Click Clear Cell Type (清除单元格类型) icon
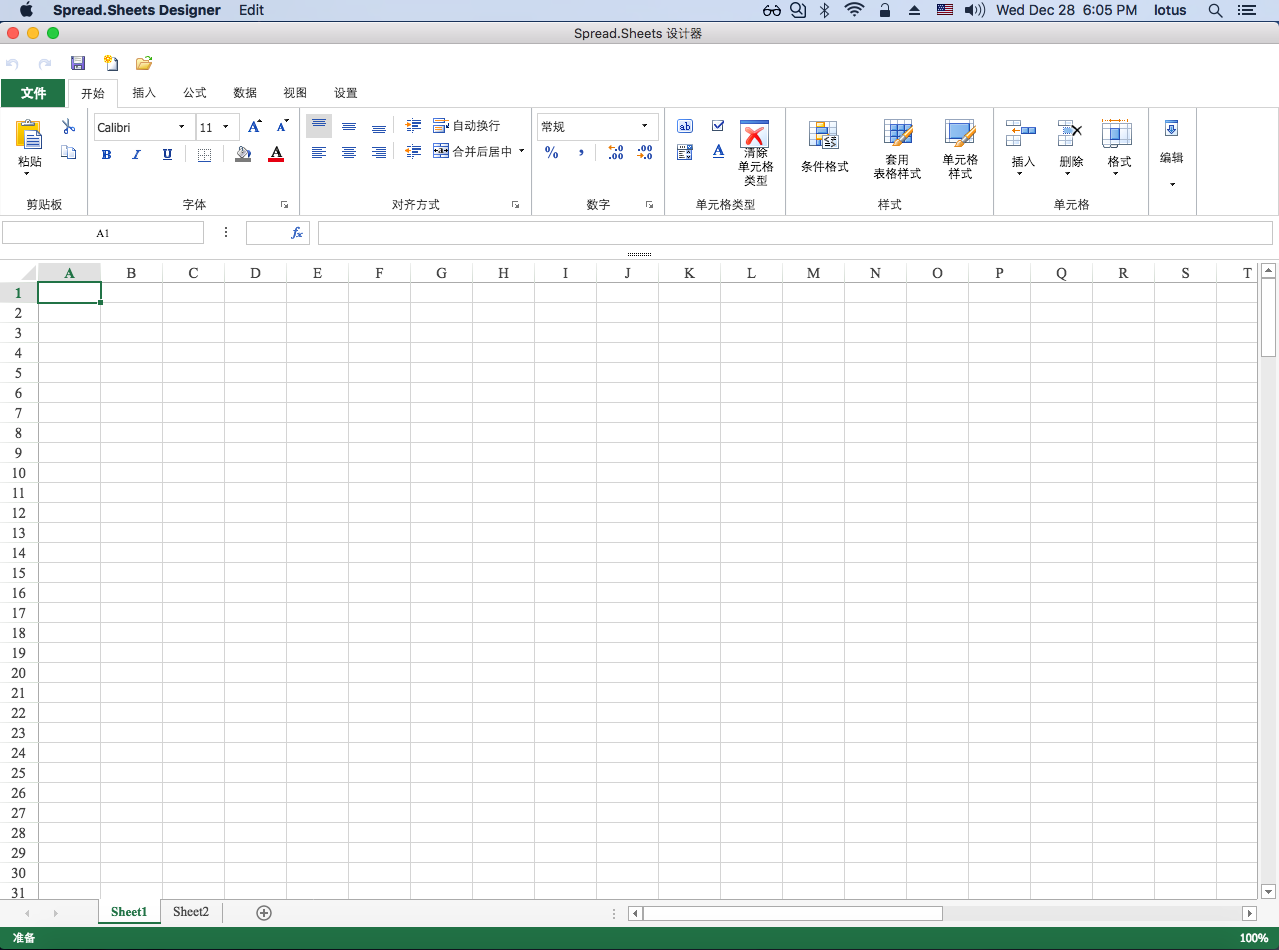 click(755, 153)
